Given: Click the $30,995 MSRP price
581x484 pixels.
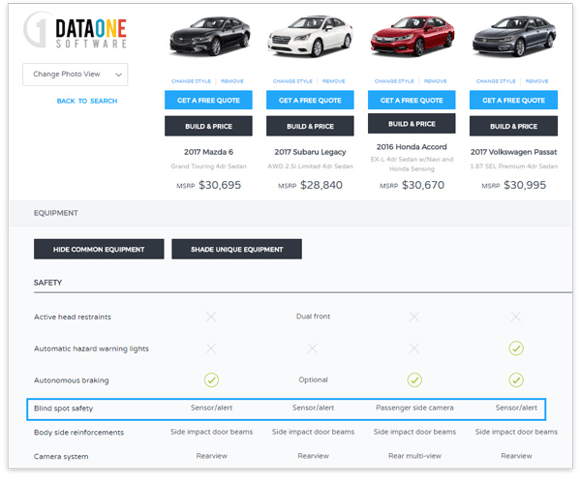Looking at the screenshot, I should (525, 185).
